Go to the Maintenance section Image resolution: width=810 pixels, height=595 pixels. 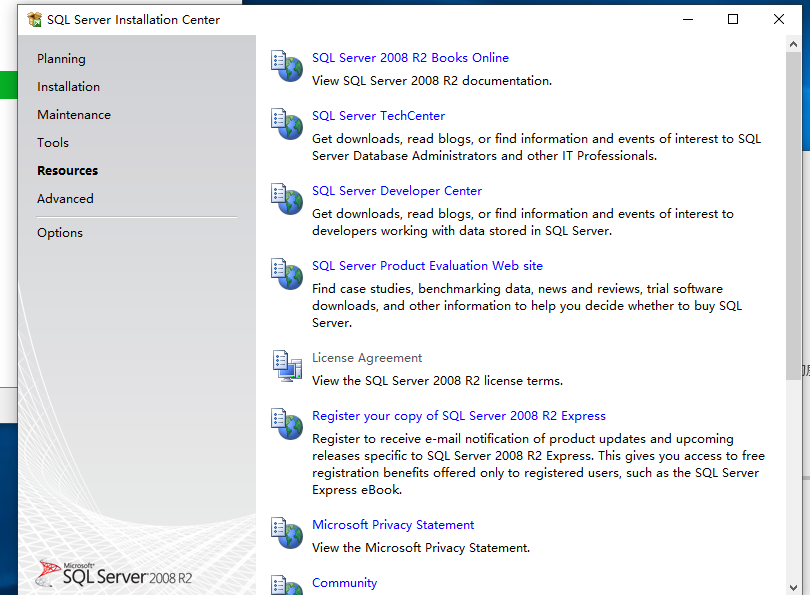click(74, 115)
